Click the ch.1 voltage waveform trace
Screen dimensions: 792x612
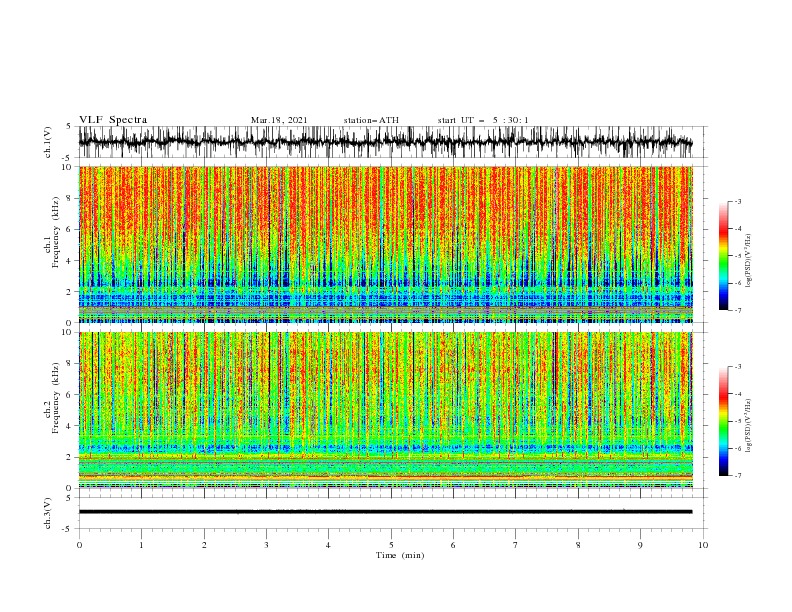pyautogui.click(x=385, y=142)
